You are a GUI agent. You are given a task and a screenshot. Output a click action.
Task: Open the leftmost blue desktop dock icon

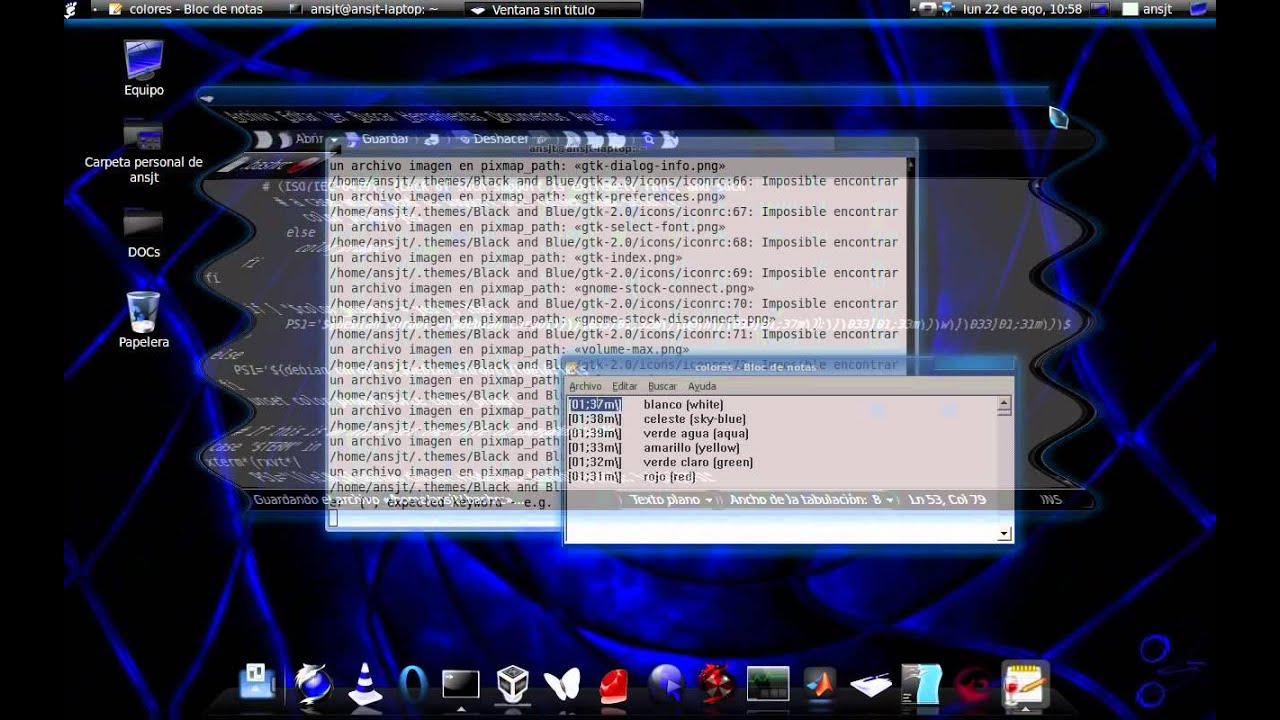pos(258,682)
